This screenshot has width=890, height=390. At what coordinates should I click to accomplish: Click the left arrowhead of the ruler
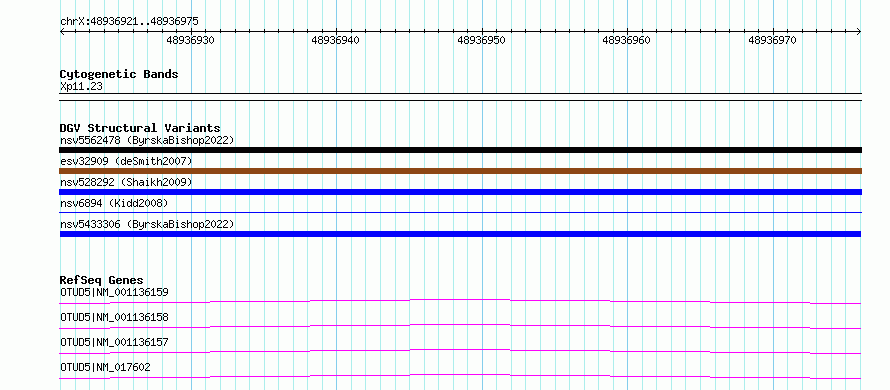[x=62, y=32]
